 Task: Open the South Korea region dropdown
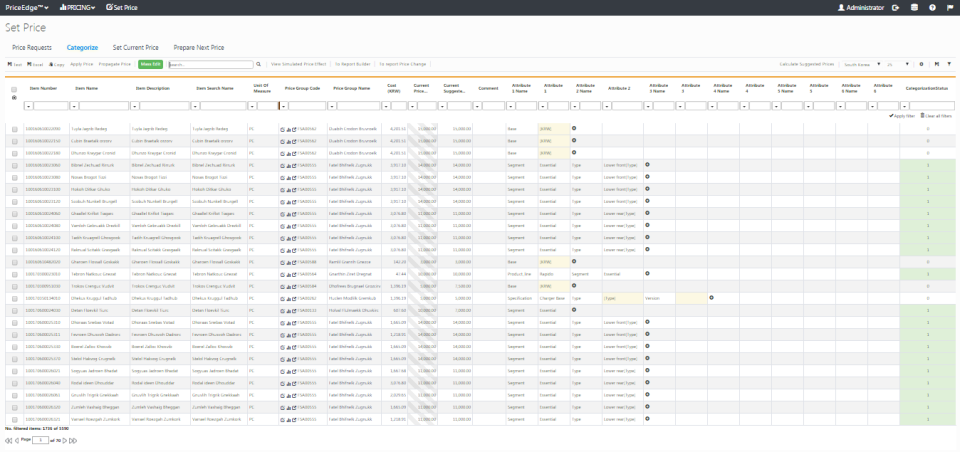862,64
